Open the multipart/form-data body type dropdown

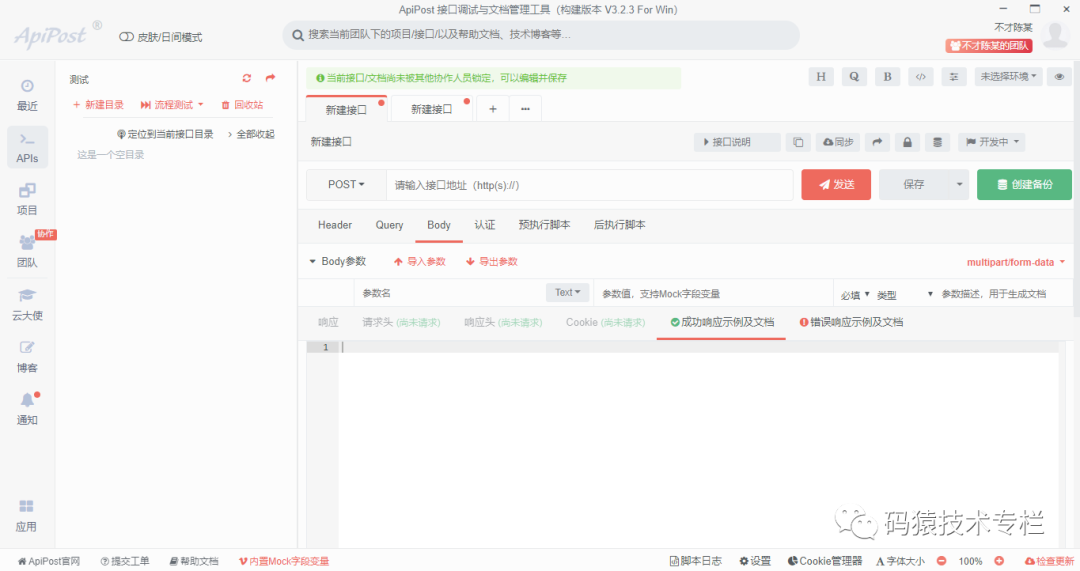pyautogui.click(x=1016, y=262)
